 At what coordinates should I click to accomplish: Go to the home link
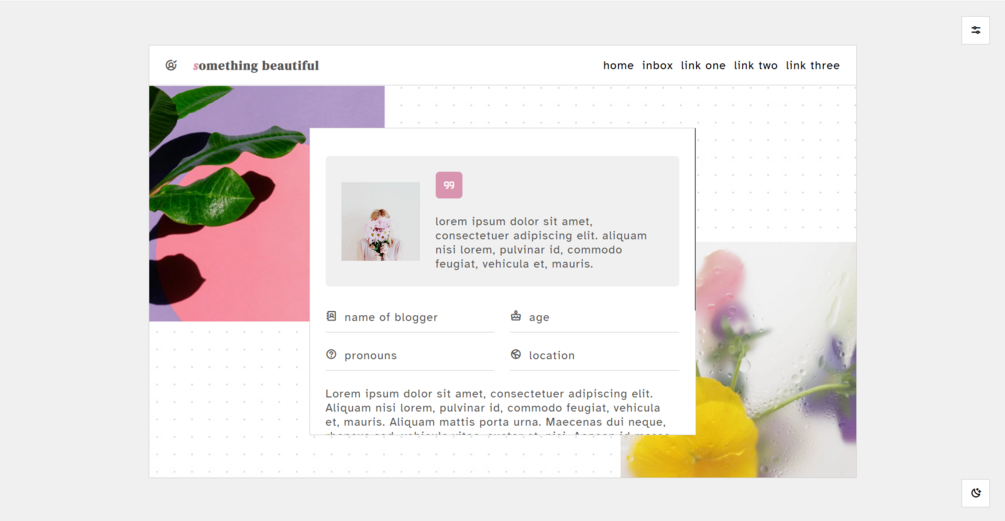click(618, 65)
